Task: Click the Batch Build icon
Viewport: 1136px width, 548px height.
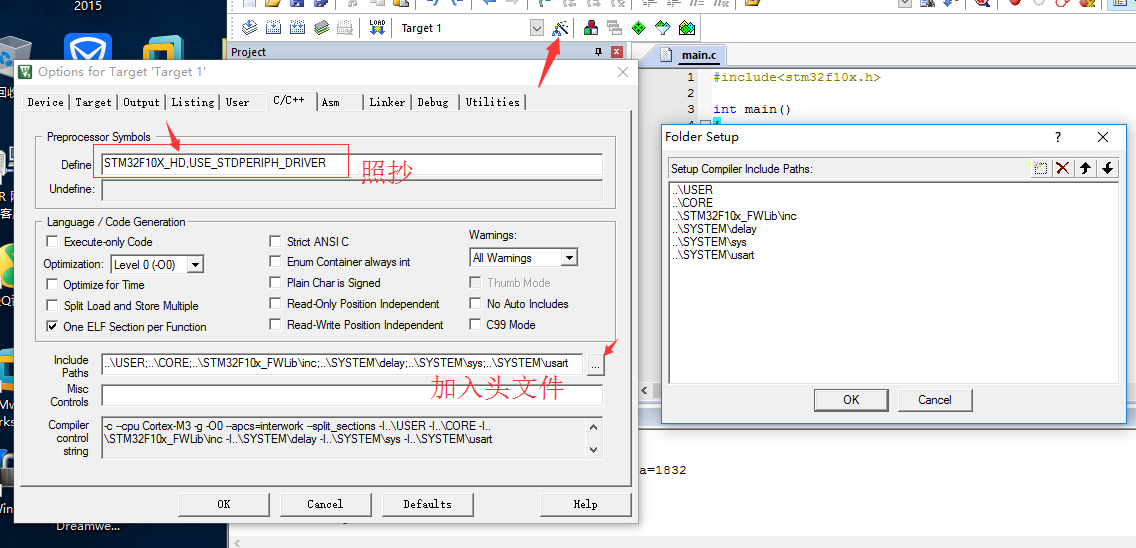Action: [x=322, y=28]
